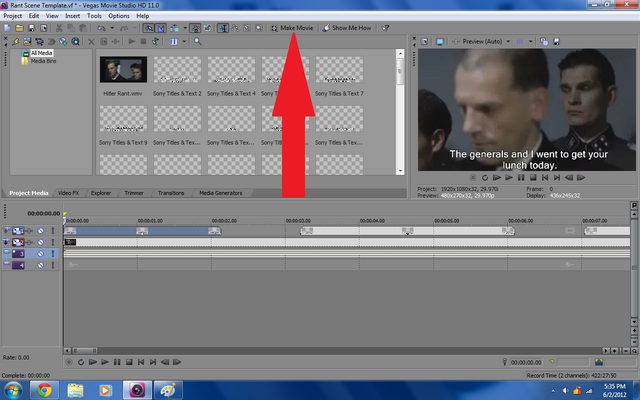Viewport: 640px width, 400px height.
Task: Expand the undo history dropdown arrow
Action: 112,28
